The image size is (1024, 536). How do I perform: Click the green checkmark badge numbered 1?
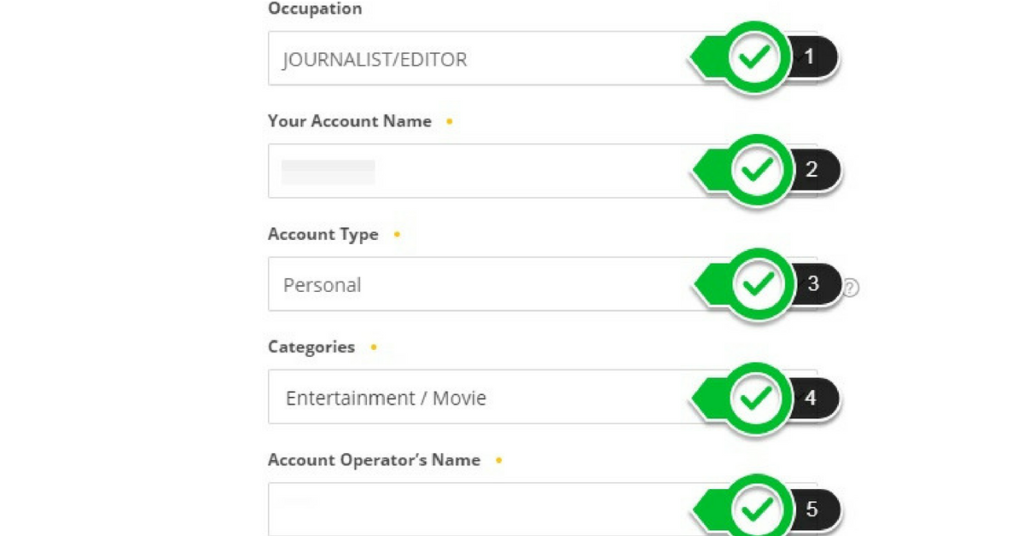(x=754, y=57)
